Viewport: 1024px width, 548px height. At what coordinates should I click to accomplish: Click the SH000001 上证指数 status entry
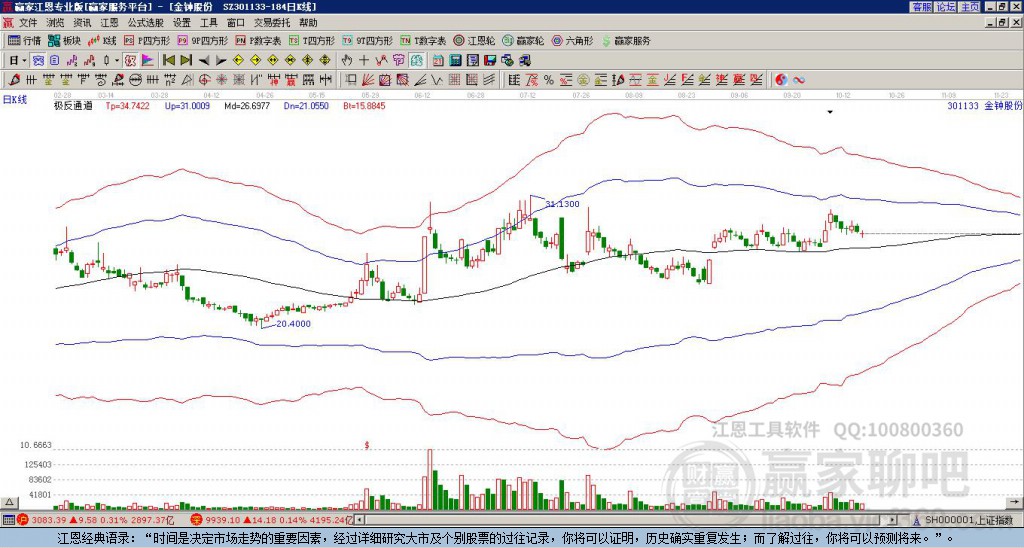pyautogui.click(x=968, y=520)
